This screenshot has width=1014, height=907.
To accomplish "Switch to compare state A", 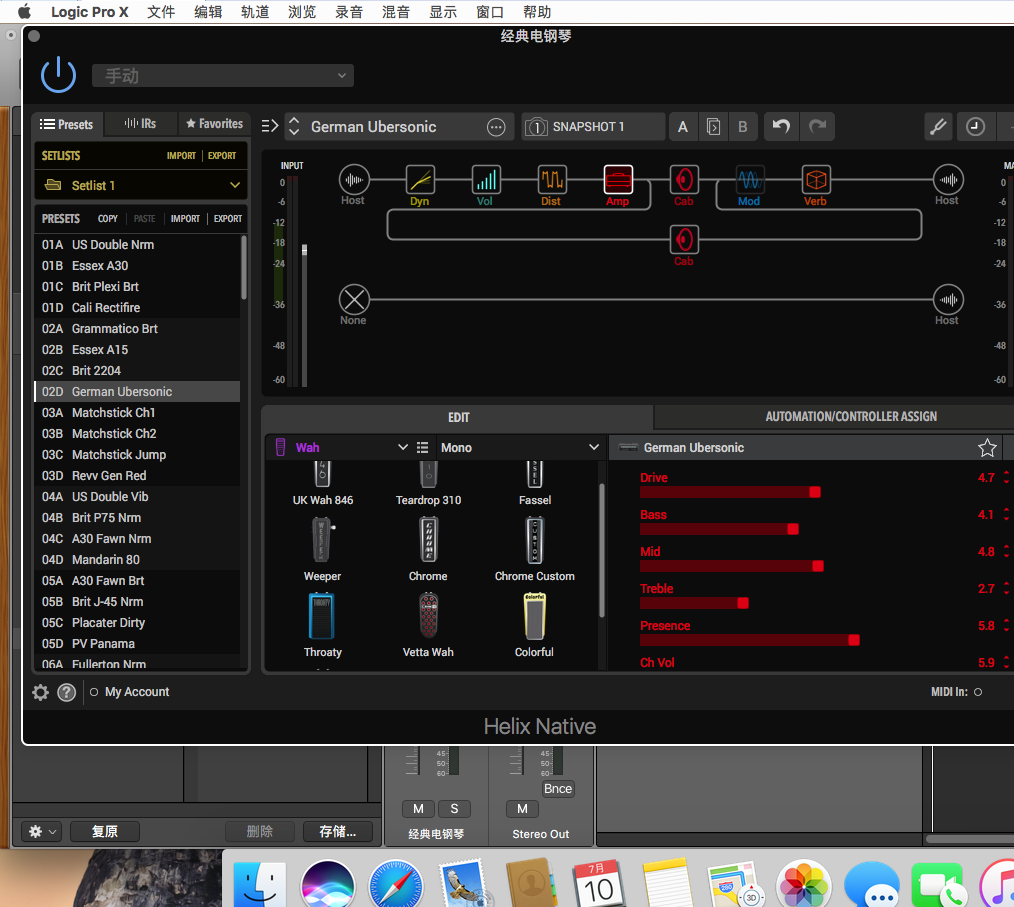I will (x=682, y=126).
